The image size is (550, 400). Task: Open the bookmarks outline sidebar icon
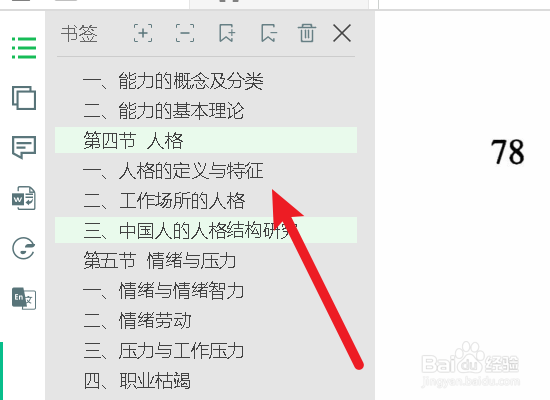click(24, 48)
